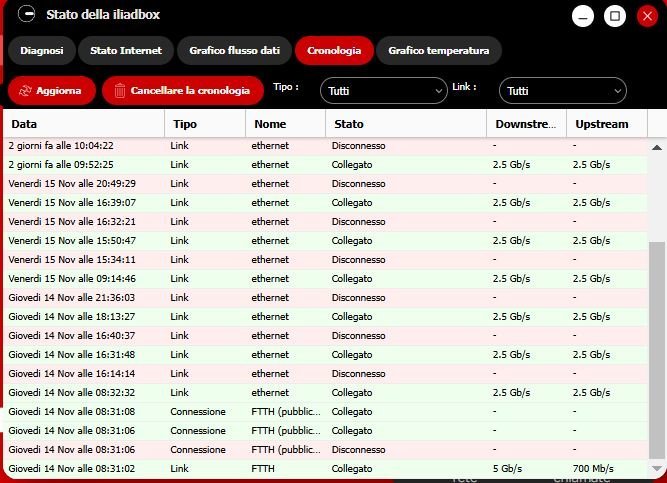The image size is (667, 483).
Task: Click the vertical scrollbar thumb
Action: coord(657,350)
